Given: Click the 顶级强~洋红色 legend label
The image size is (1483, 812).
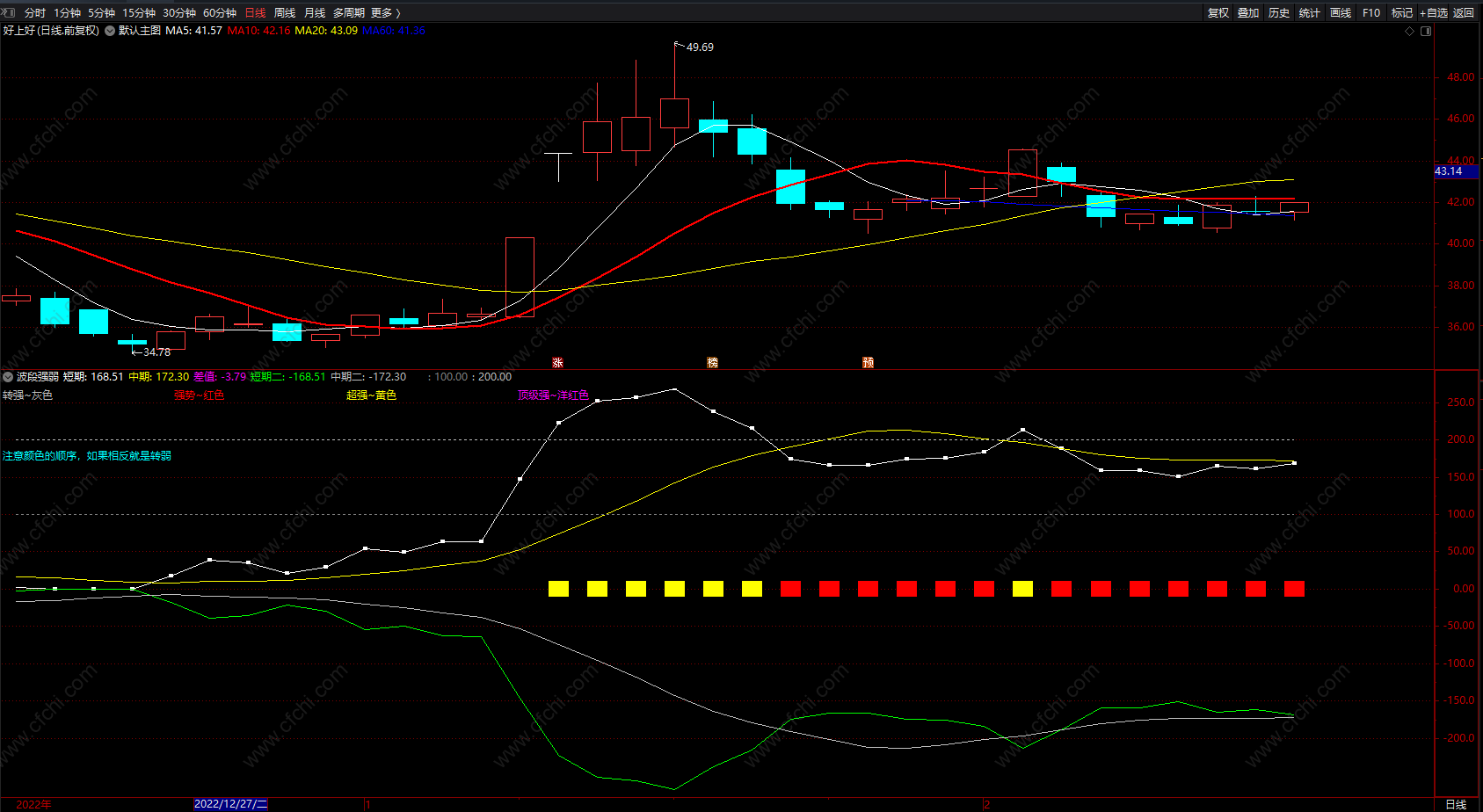Looking at the screenshot, I should [x=553, y=395].
